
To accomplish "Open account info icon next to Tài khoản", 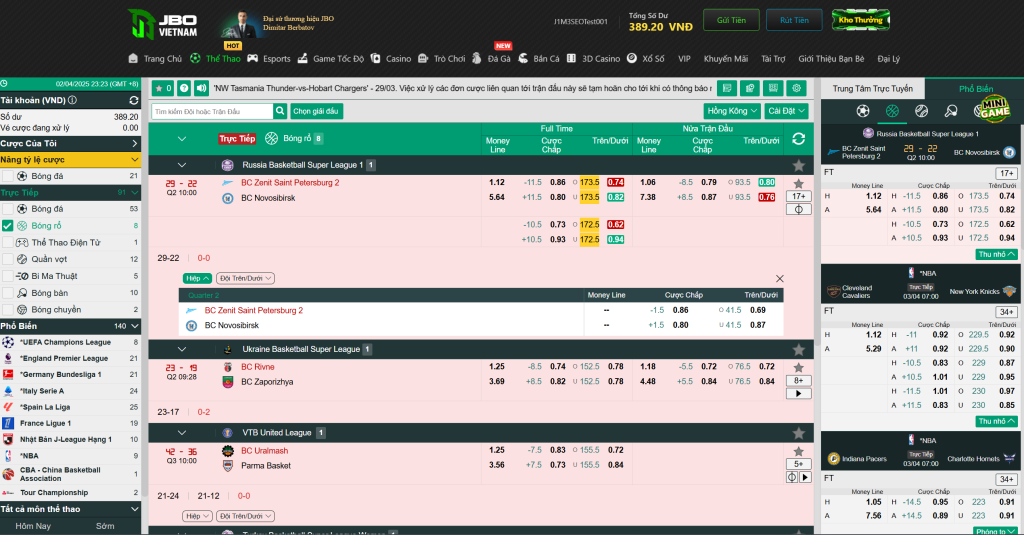I will coord(72,101).
